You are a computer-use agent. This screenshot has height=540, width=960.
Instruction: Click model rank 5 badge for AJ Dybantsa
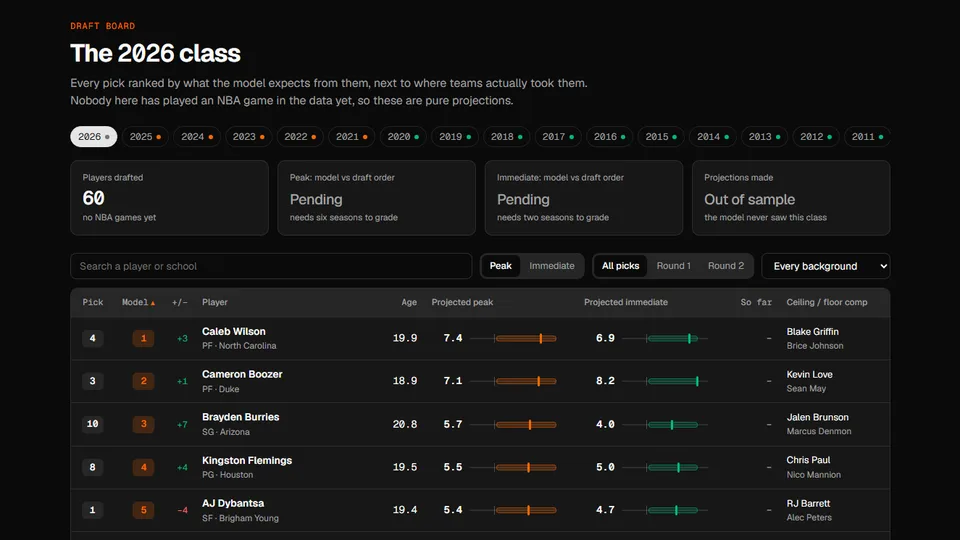(143, 510)
